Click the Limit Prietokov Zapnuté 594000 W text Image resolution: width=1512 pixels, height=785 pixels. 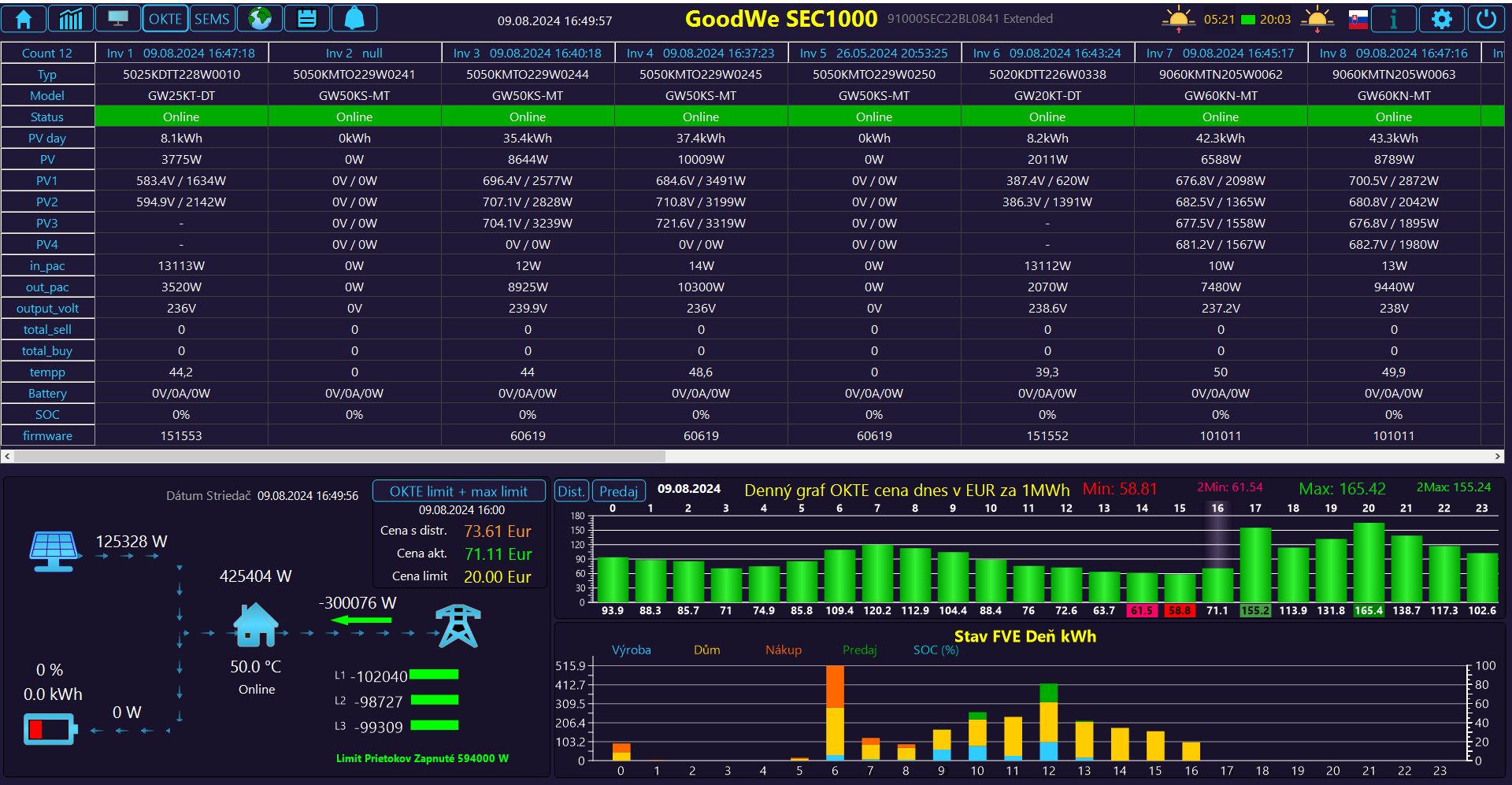tap(422, 758)
